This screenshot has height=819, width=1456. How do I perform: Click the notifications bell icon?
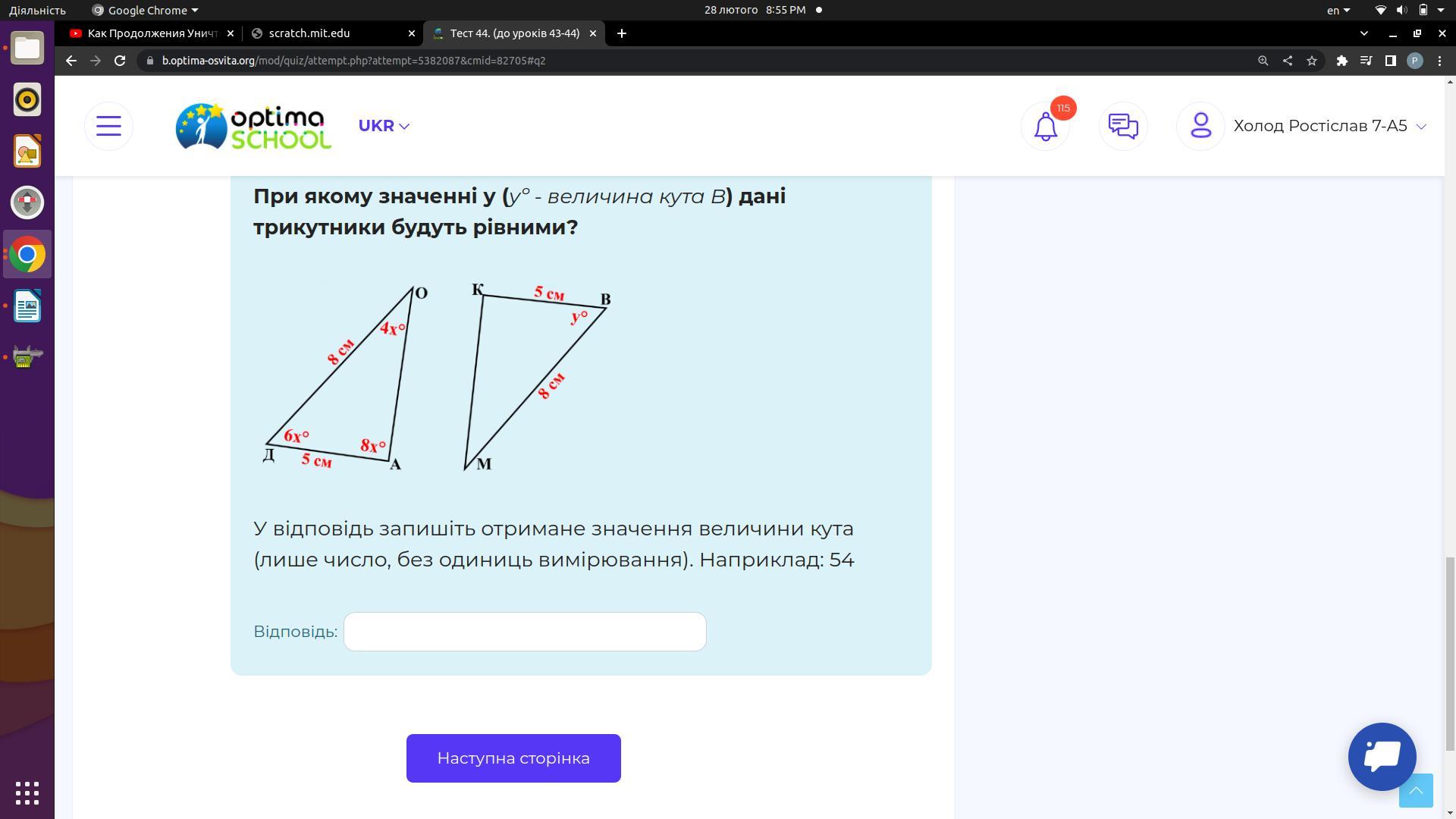coord(1045,126)
